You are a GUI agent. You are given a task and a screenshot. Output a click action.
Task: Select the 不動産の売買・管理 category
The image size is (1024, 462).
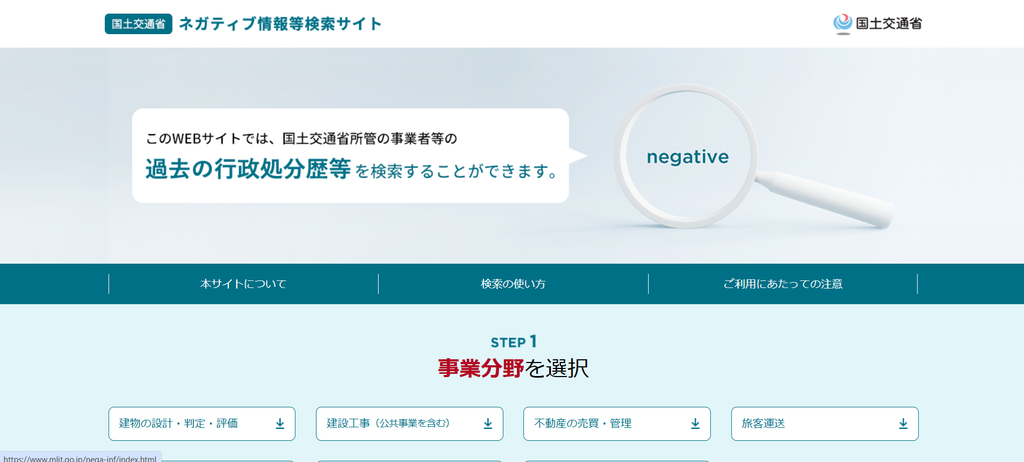click(617, 423)
